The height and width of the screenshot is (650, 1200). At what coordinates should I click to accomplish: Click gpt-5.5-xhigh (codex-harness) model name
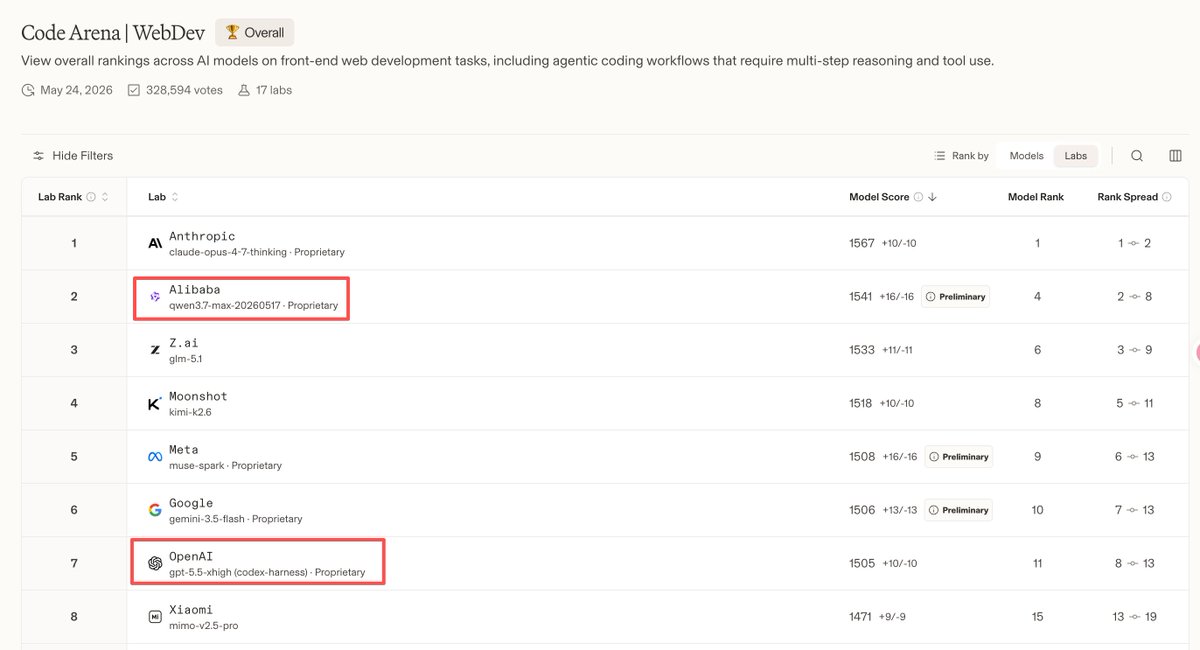[x=238, y=572]
